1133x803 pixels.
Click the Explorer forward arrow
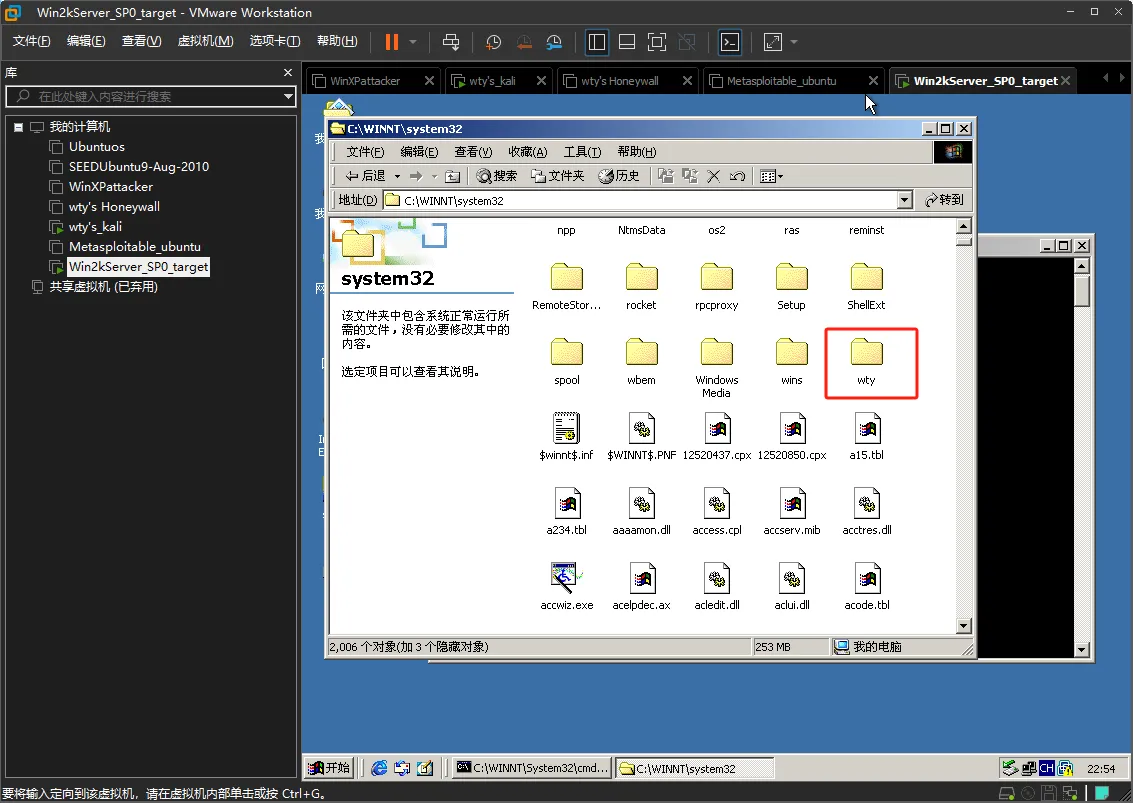coord(415,176)
